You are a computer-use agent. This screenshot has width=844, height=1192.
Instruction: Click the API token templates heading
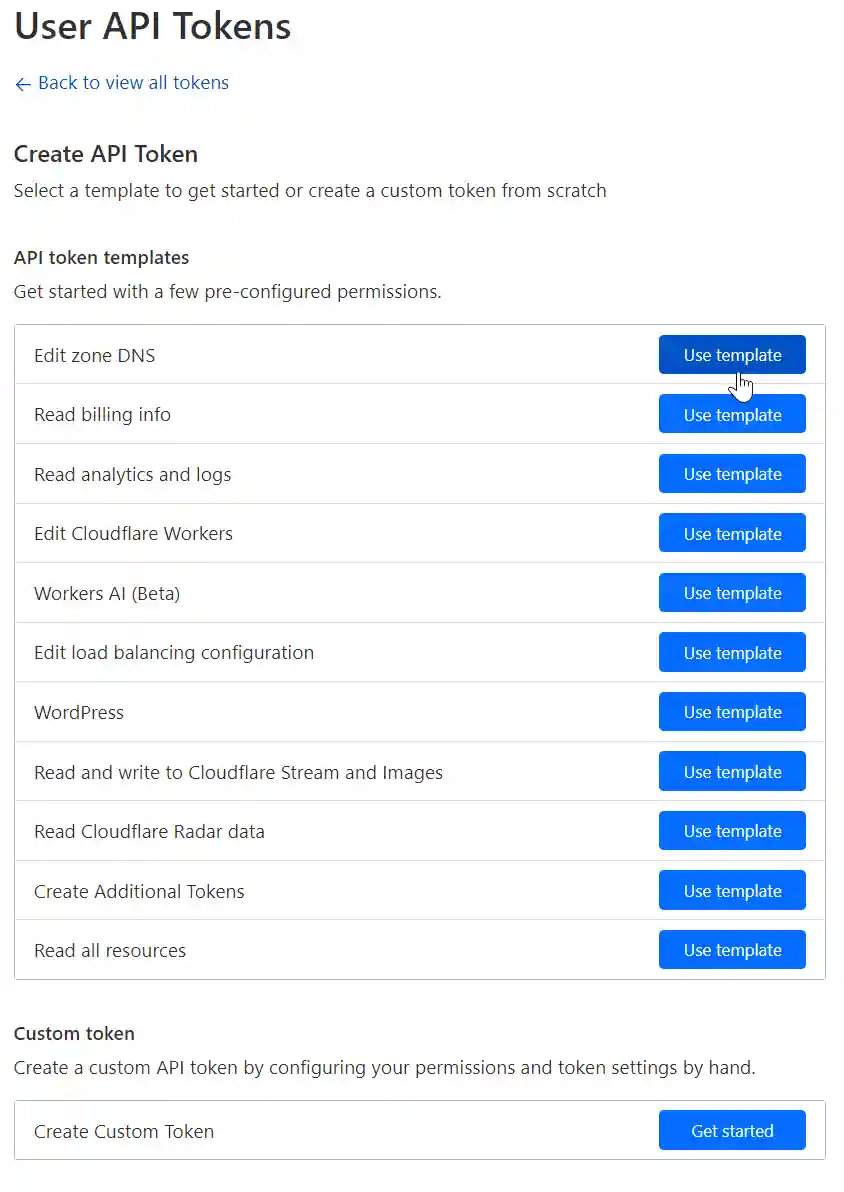click(x=101, y=257)
